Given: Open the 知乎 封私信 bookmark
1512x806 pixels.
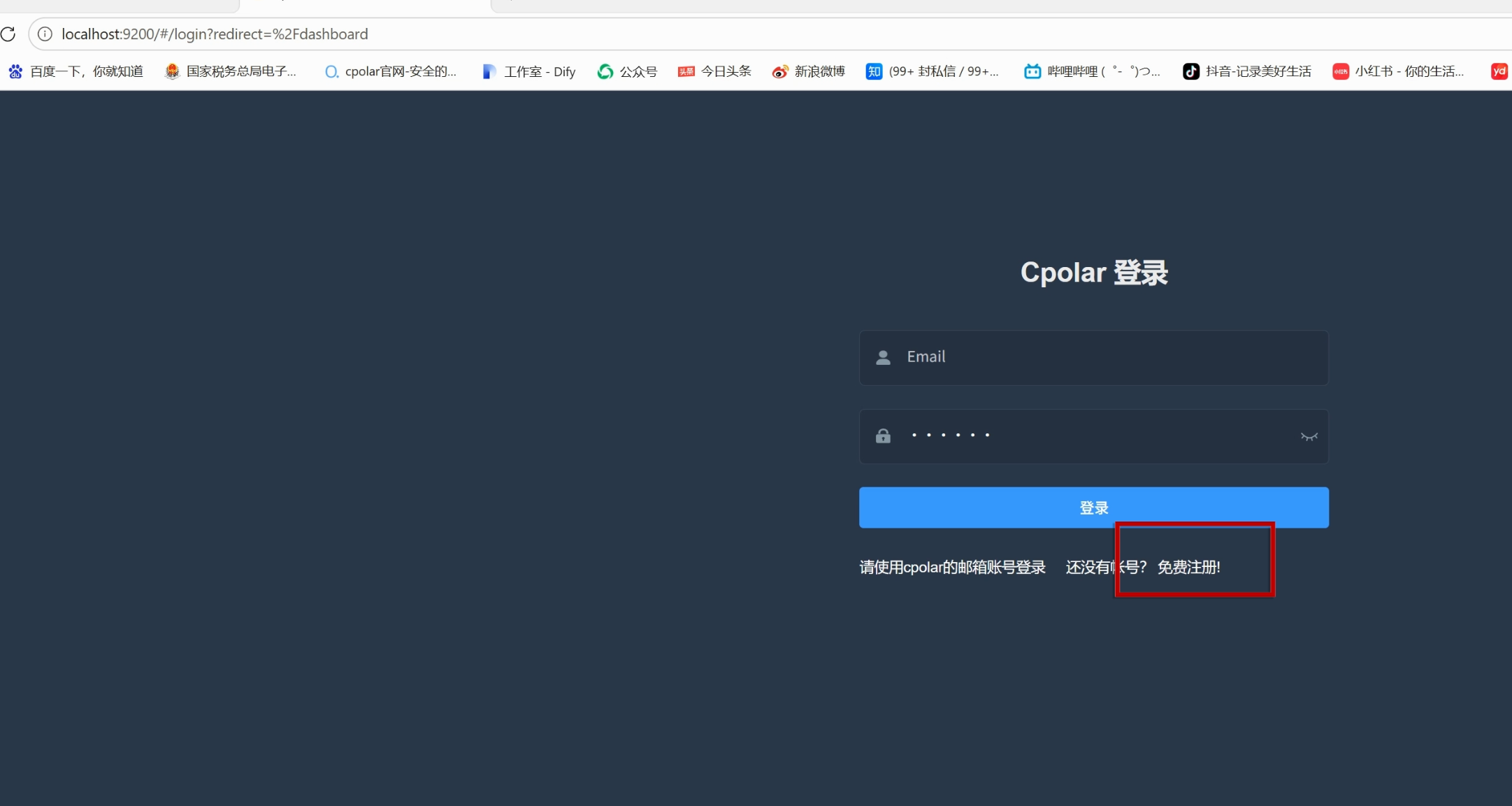Looking at the screenshot, I should pyautogui.click(x=933, y=71).
